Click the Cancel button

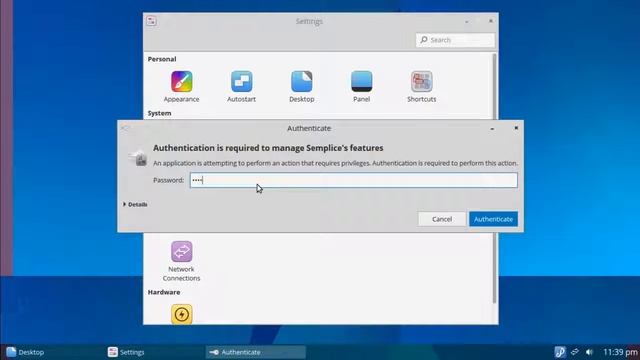tap(442, 219)
